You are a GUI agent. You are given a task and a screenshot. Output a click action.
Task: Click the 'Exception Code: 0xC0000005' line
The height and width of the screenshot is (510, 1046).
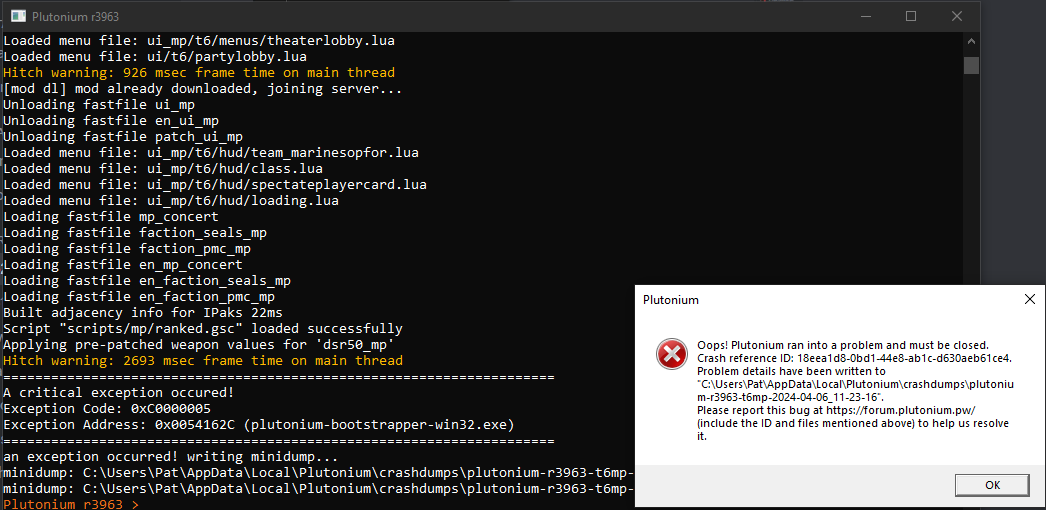(107, 409)
